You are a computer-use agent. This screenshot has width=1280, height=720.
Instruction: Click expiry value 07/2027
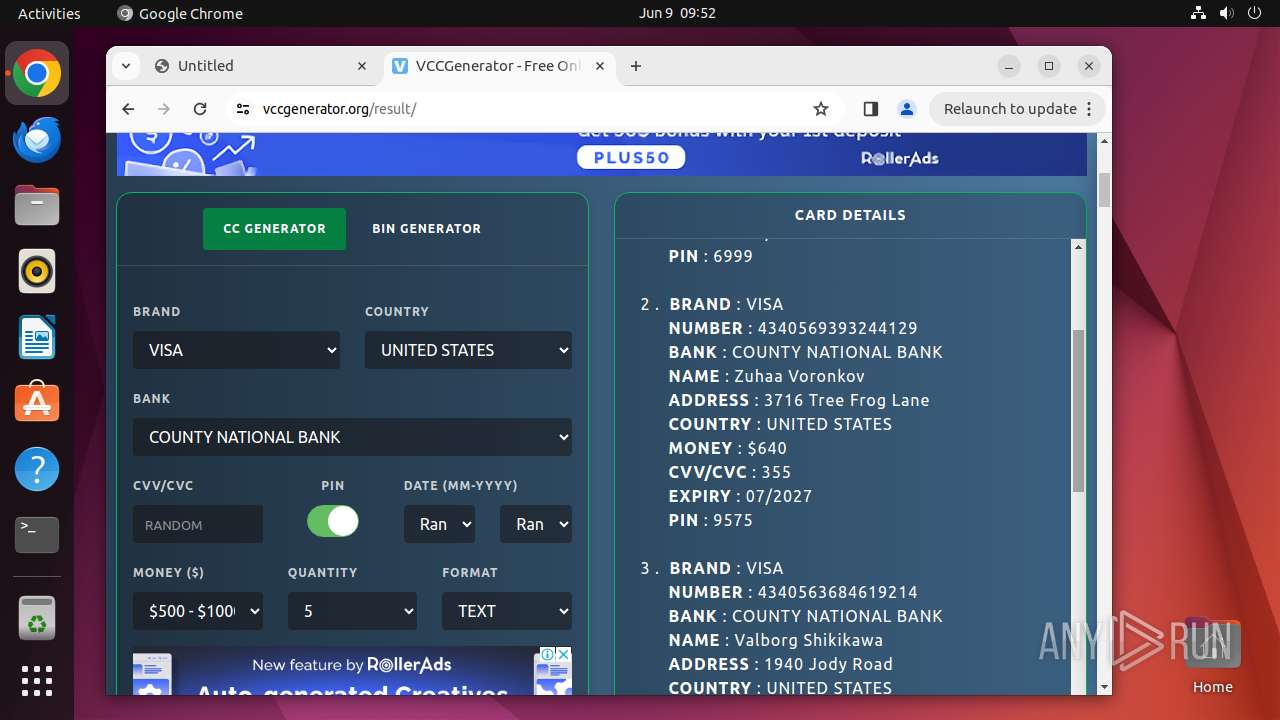[779, 496]
